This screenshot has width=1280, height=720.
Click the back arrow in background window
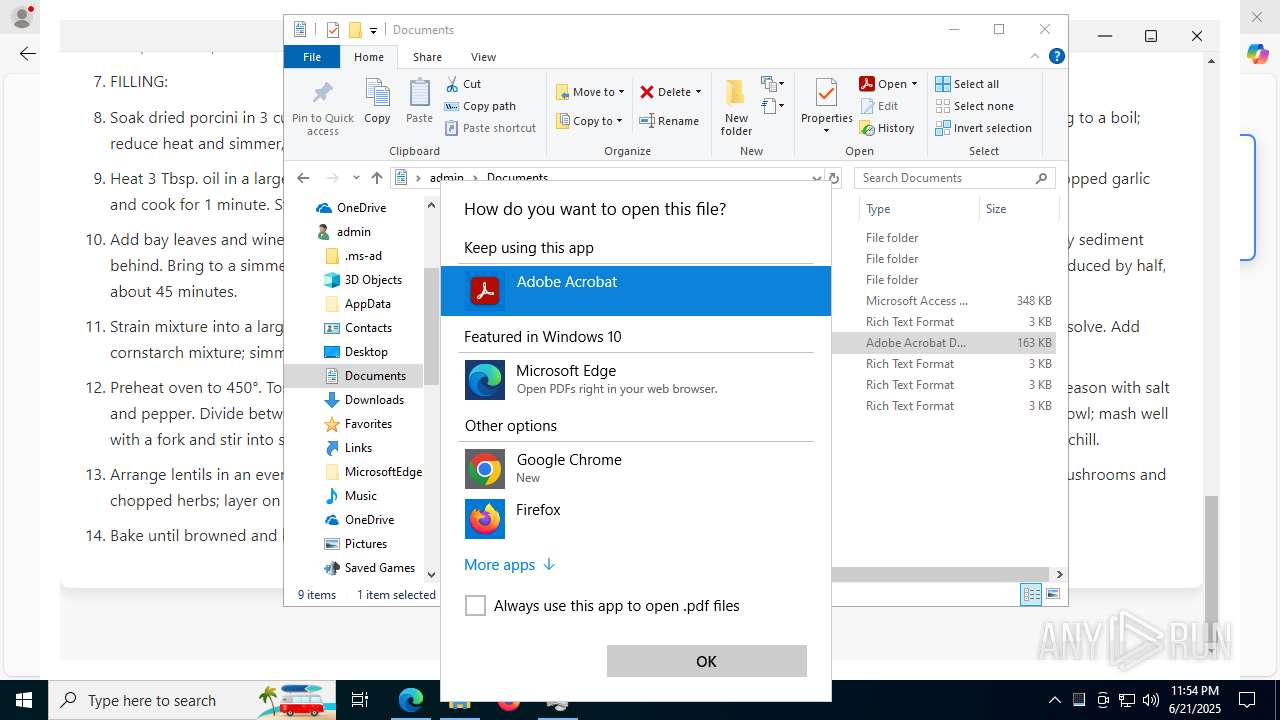pos(28,54)
